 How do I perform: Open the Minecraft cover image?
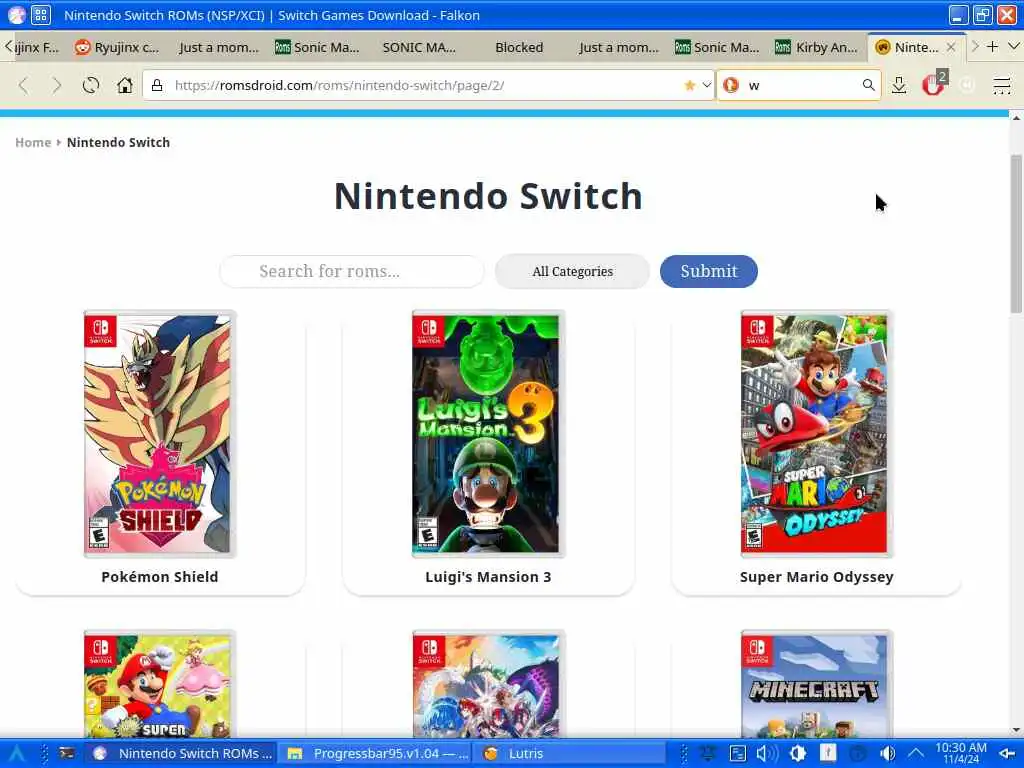click(x=816, y=685)
